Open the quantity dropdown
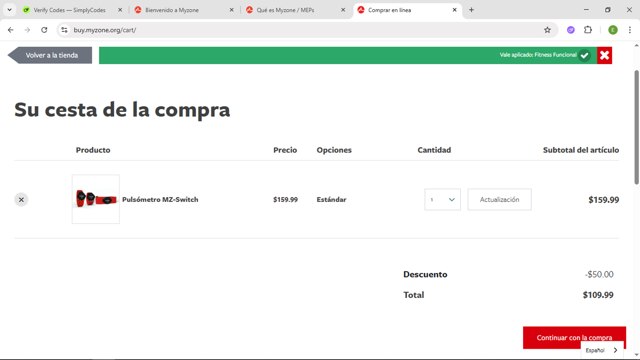The image size is (640, 360). pos(442,200)
